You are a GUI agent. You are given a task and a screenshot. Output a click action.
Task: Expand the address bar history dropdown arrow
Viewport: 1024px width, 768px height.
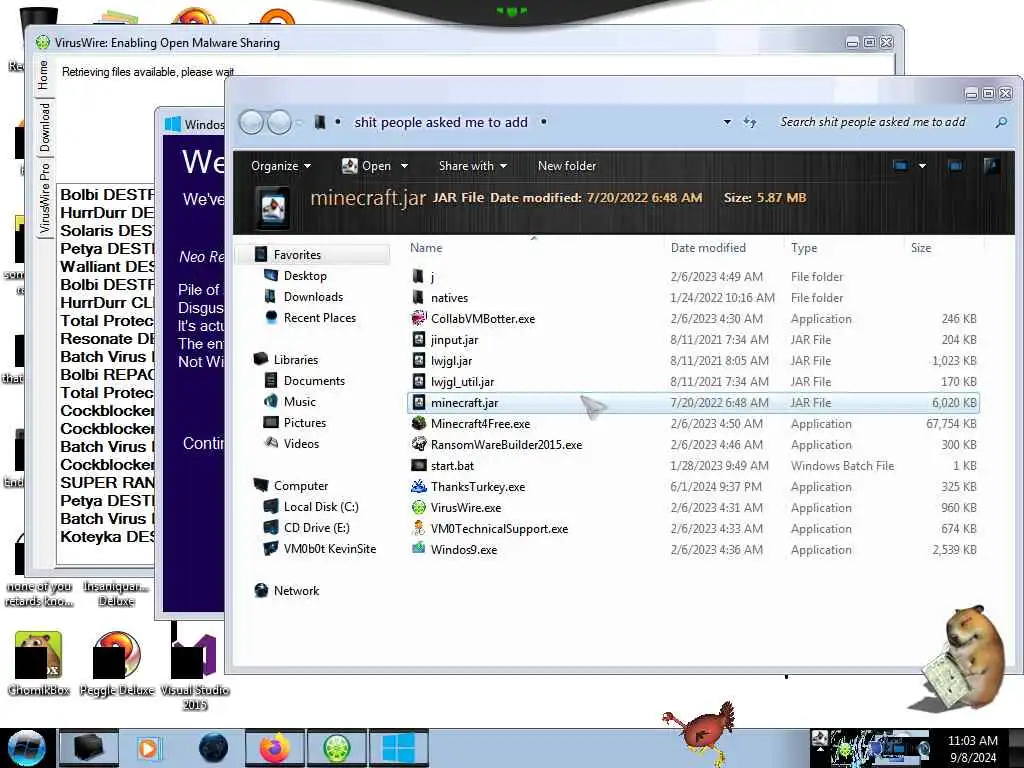727,122
